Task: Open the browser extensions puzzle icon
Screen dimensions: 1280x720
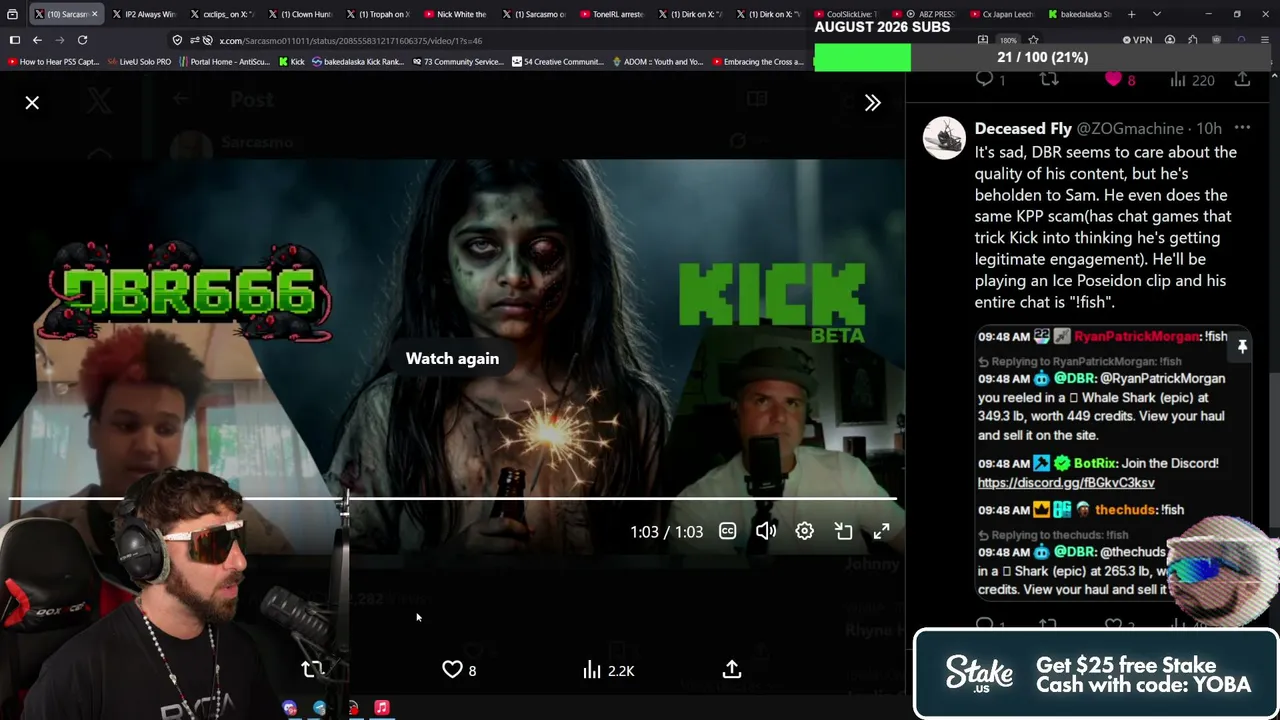Action: coord(1193,40)
